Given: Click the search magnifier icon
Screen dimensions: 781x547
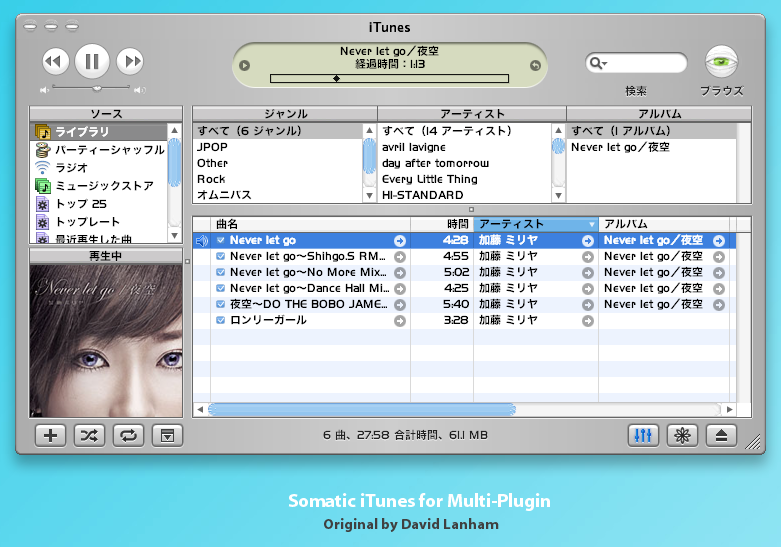Looking at the screenshot, I should 597,63.
